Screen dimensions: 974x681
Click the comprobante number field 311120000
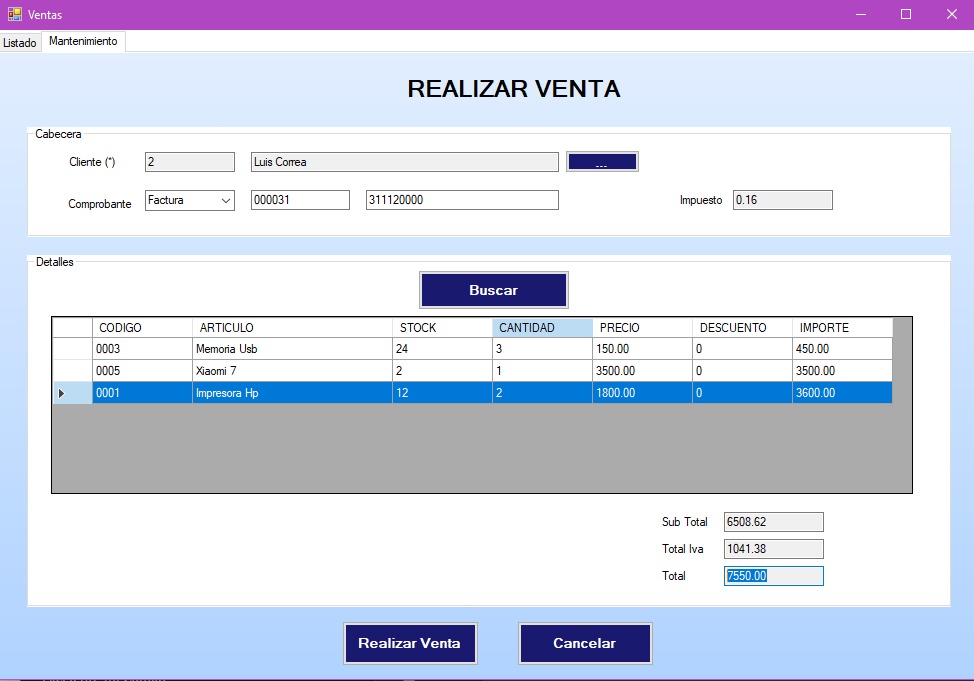pos(461,200)
